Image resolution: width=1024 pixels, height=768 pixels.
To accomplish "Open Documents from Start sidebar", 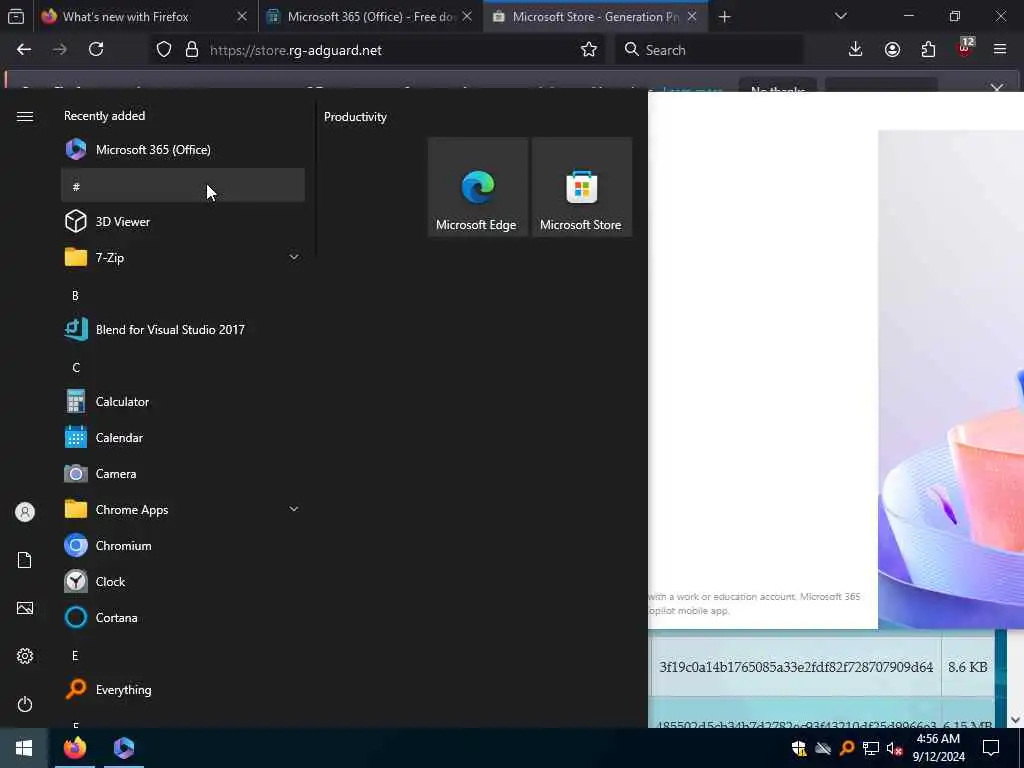I will 25,560.
